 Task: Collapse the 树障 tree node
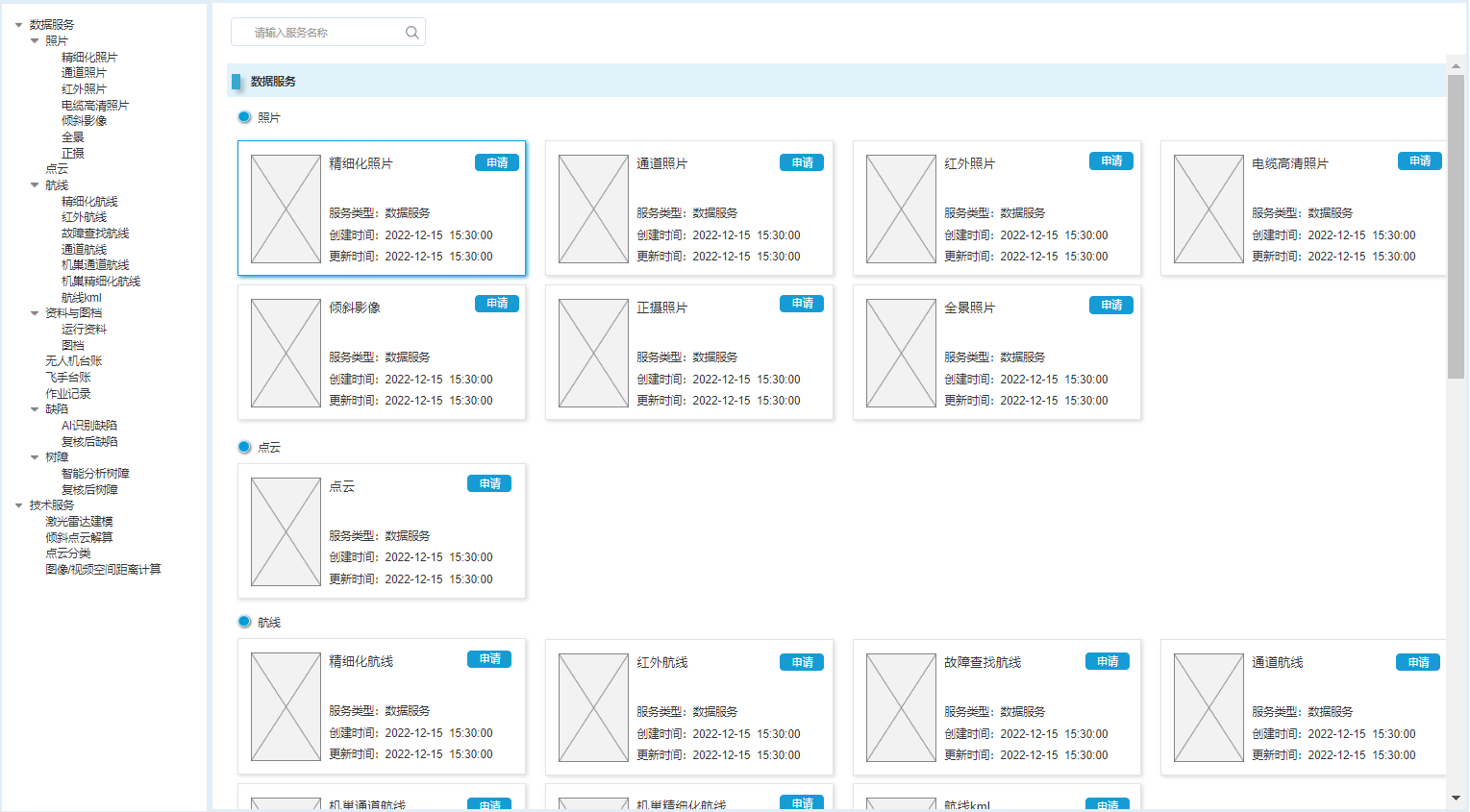point(35,457)
